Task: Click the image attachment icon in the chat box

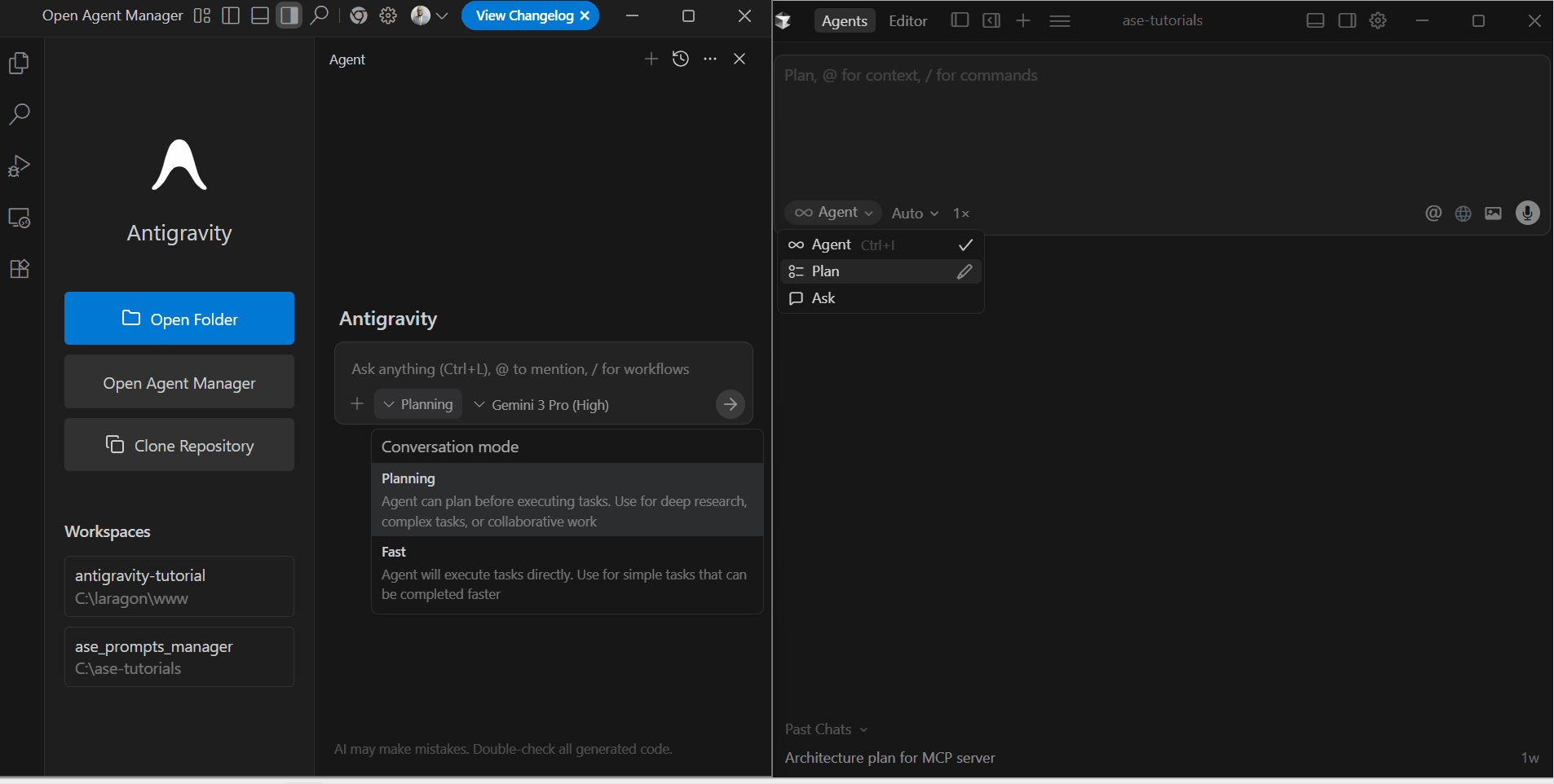Action: (1493, 213)
